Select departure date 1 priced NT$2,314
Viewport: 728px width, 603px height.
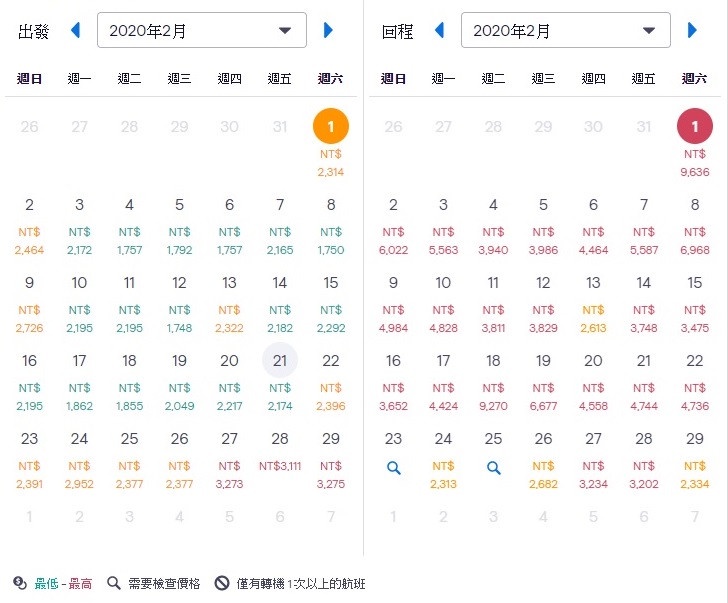pos(331,144)
